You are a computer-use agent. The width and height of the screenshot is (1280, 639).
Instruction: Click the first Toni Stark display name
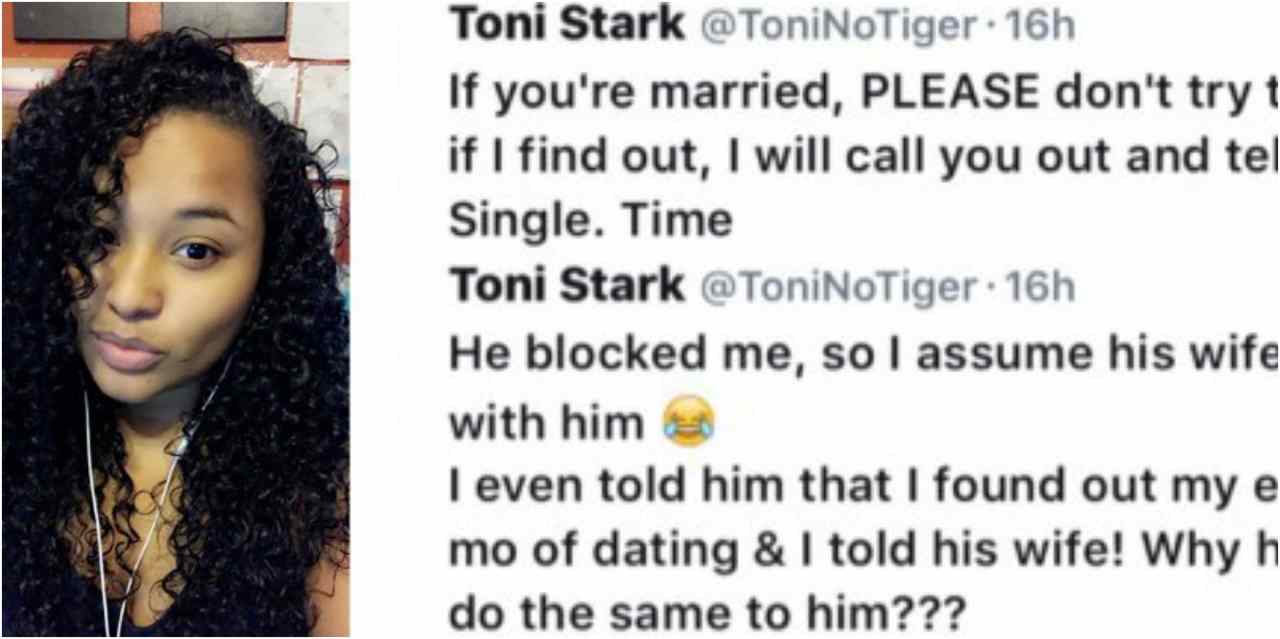pyautogui.click(x=566, y=26)
